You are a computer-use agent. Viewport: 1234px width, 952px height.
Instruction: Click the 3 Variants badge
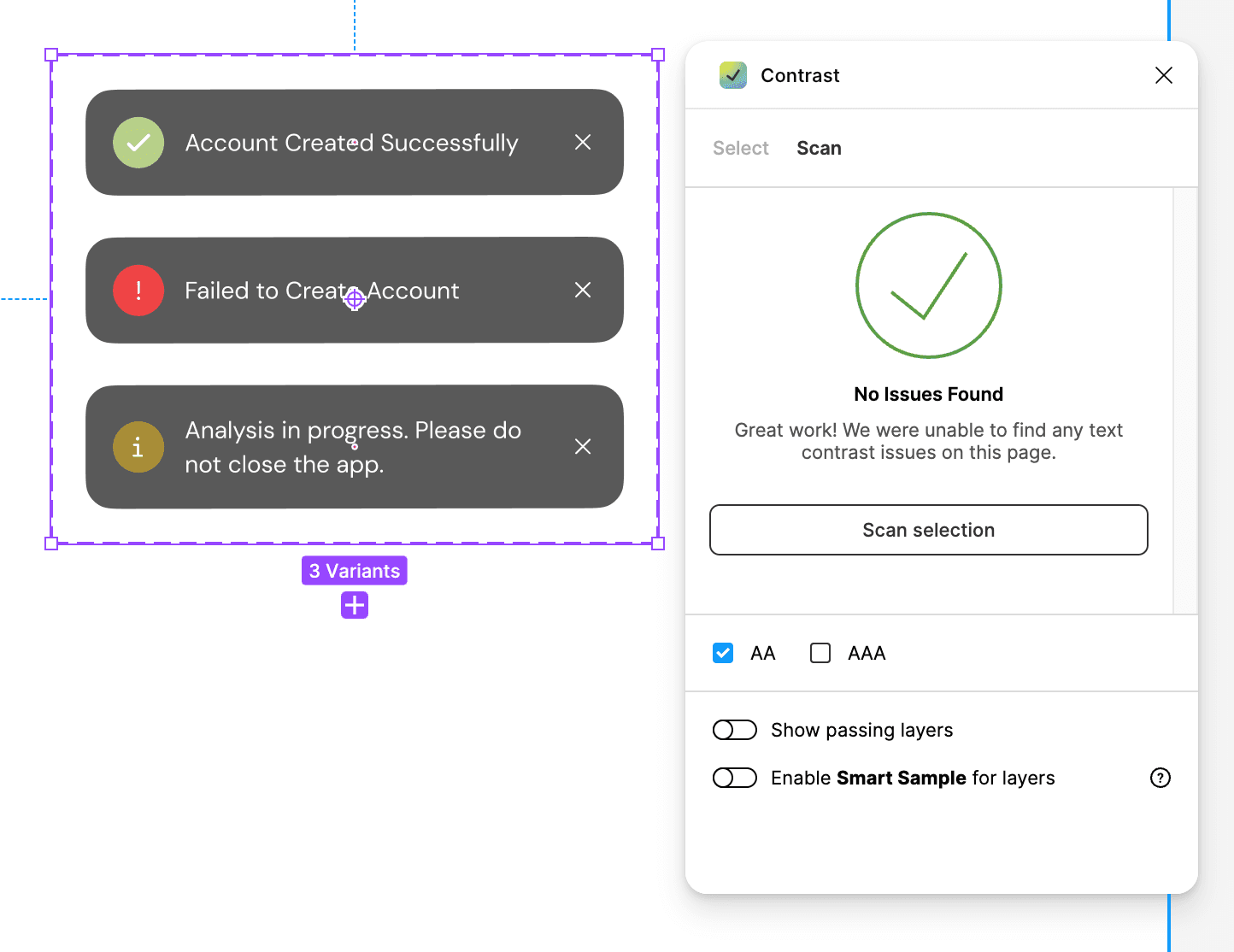(x=354, y=570)
